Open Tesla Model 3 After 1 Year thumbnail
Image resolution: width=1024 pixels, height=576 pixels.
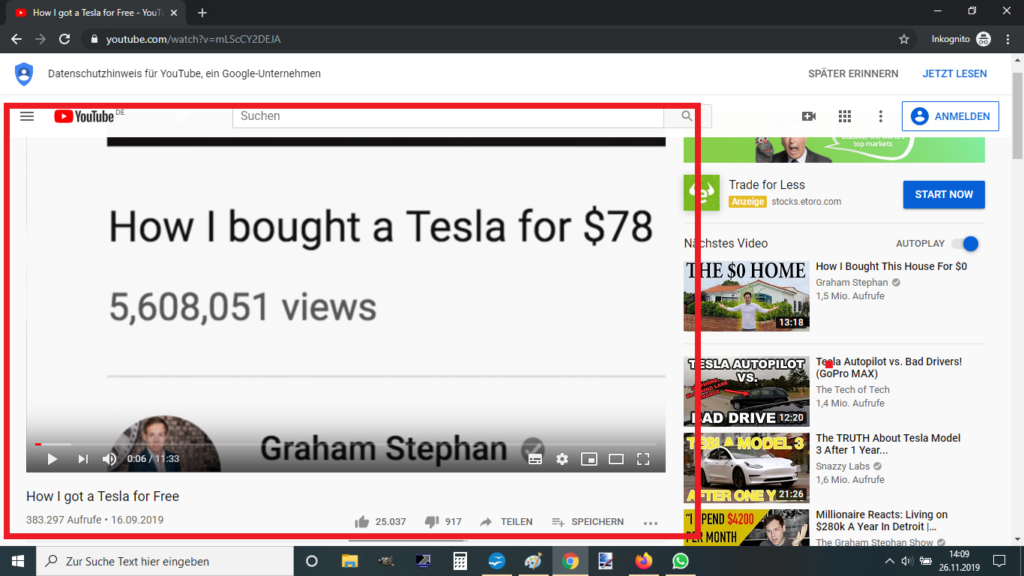point(746,468)
